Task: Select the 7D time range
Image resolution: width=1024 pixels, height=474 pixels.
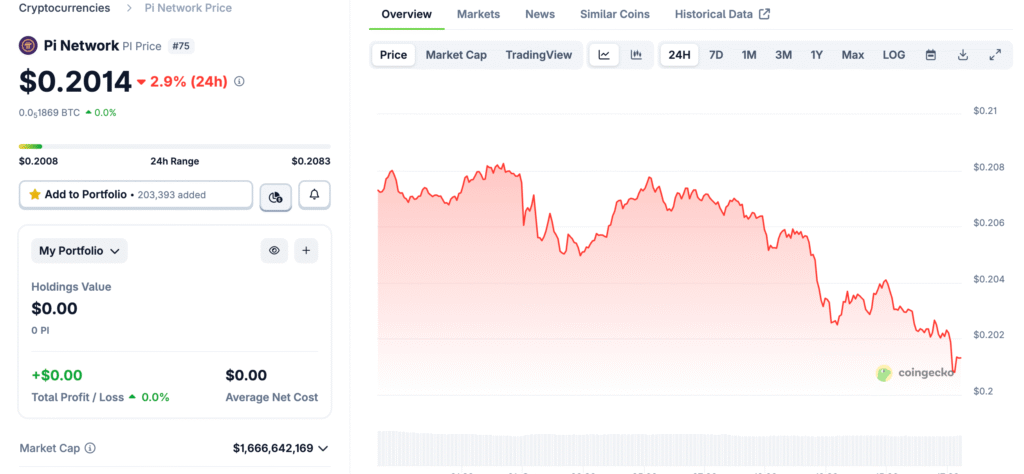Action: tap(716, 55)
